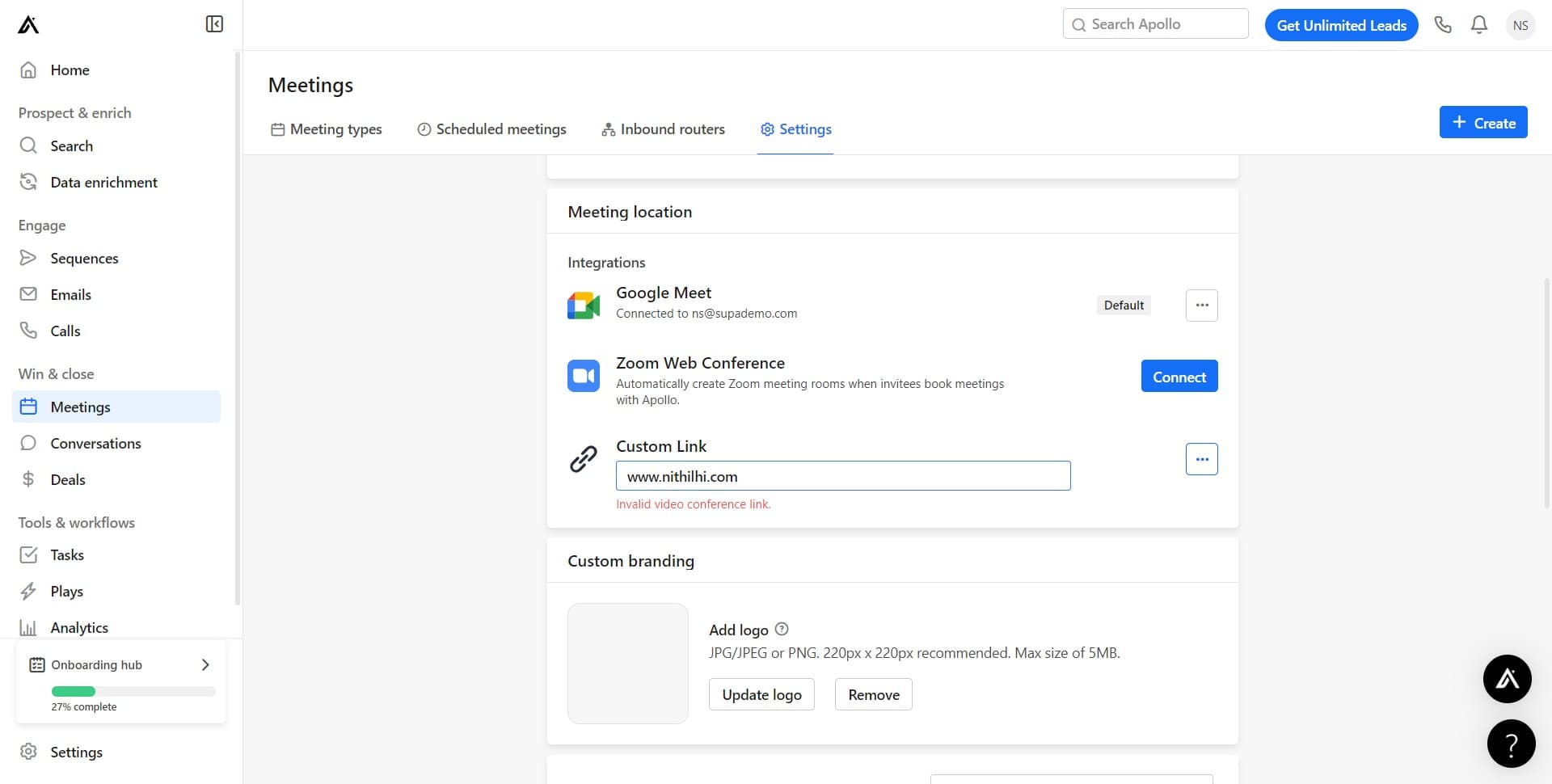Open the Apollo home logo
Viewport: 1552px width, 784px height.
click(x=27, y=24)
